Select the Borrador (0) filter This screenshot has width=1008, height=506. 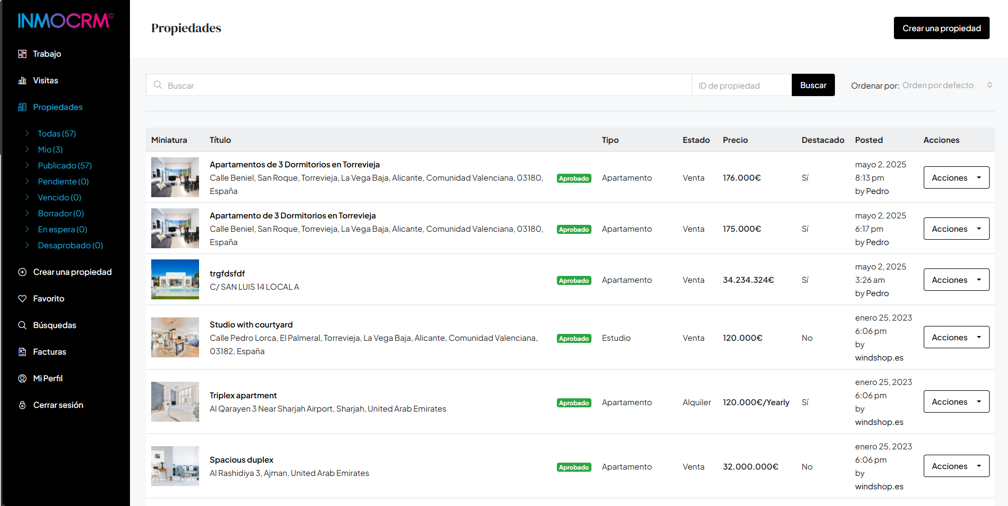60,213
